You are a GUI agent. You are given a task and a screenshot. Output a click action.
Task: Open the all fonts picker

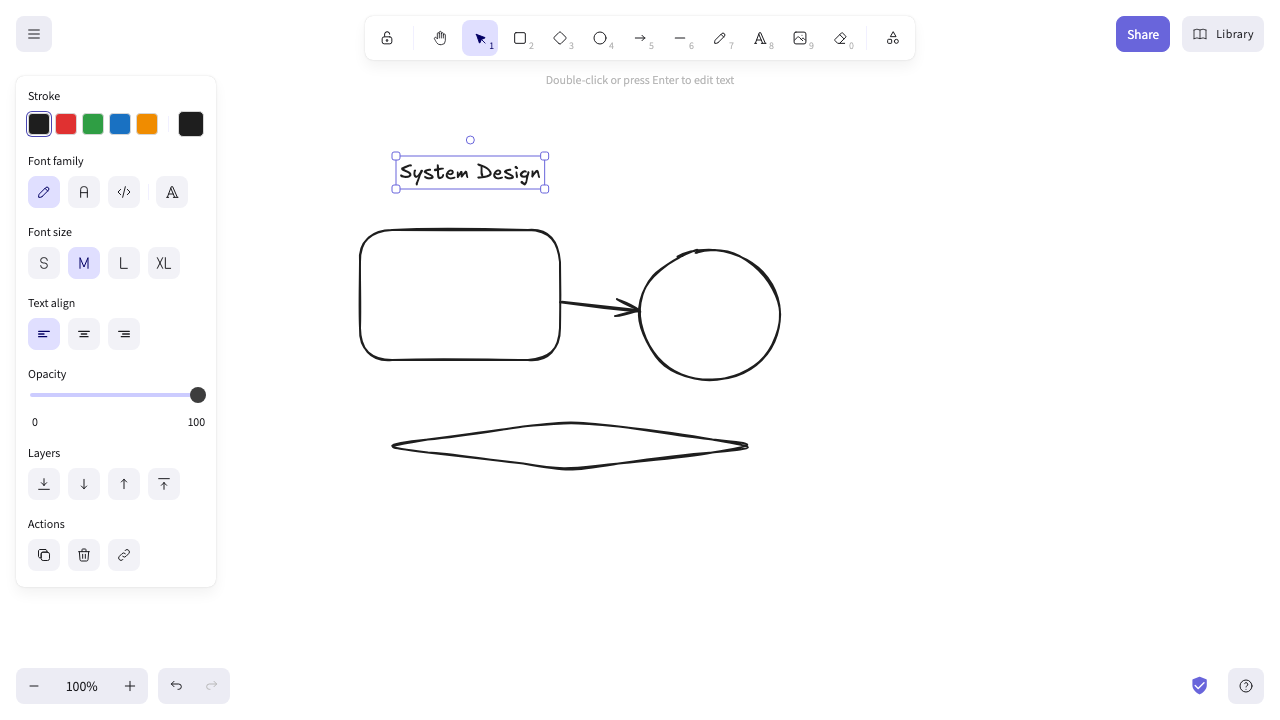[172, 192]
